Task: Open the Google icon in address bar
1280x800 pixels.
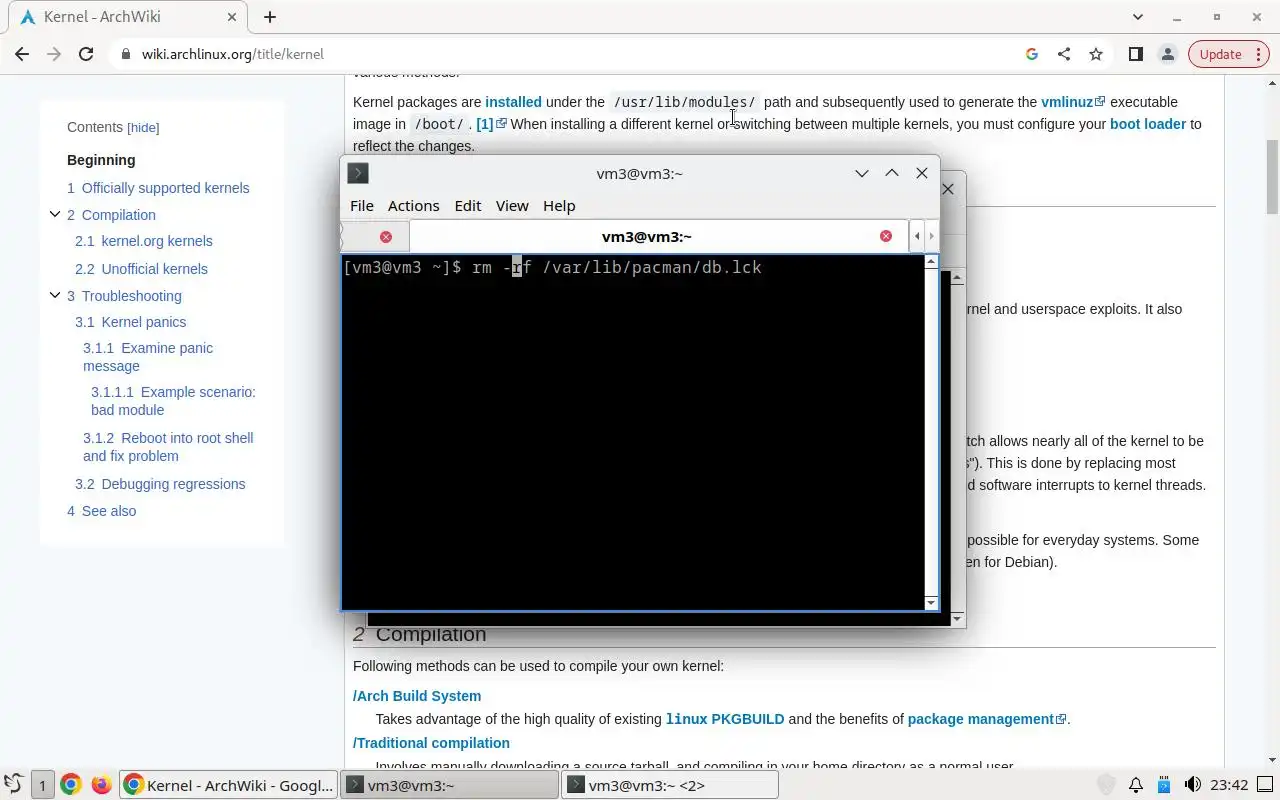Action: [1032, 54]
